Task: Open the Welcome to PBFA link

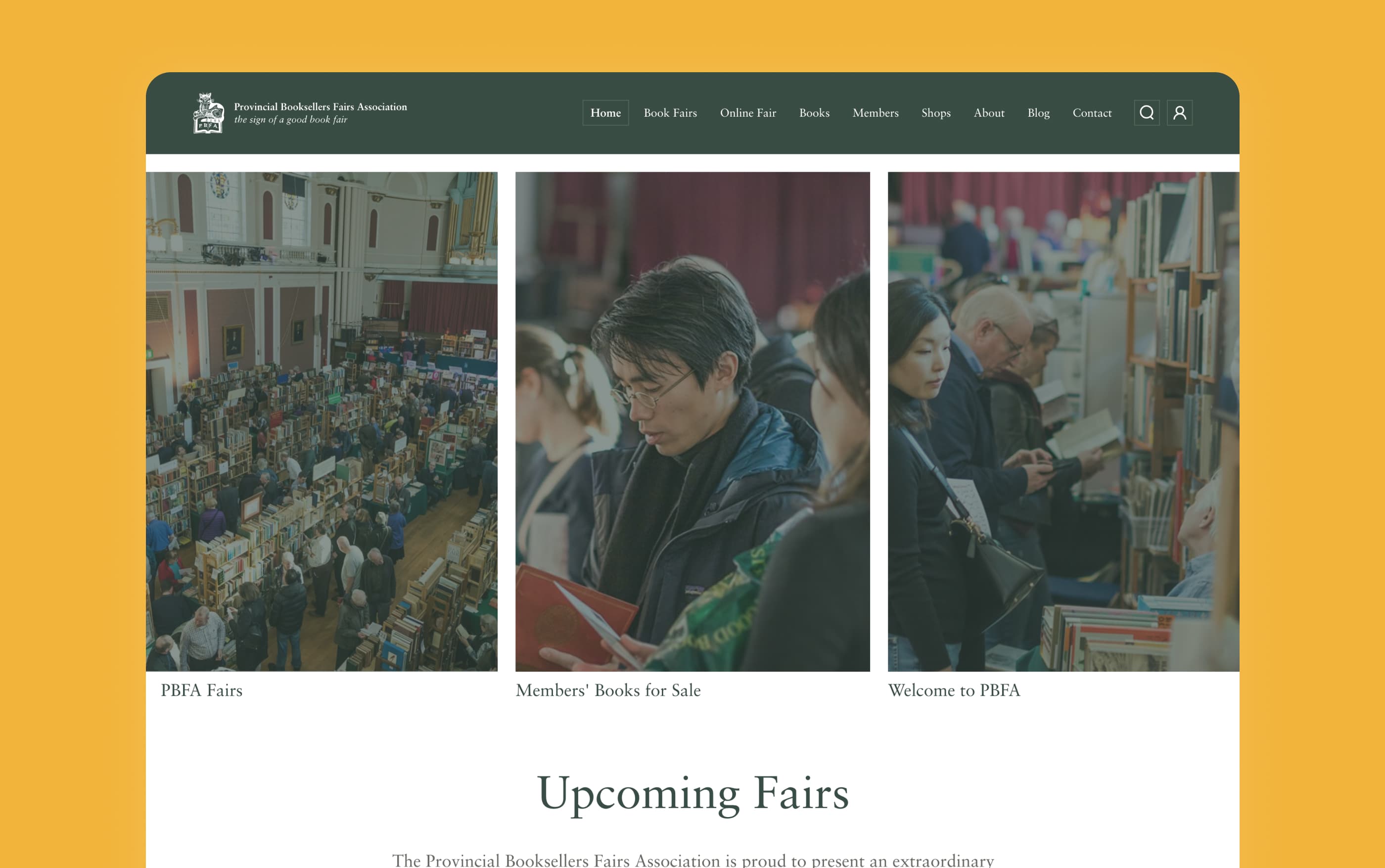Action: coord(954,690)
